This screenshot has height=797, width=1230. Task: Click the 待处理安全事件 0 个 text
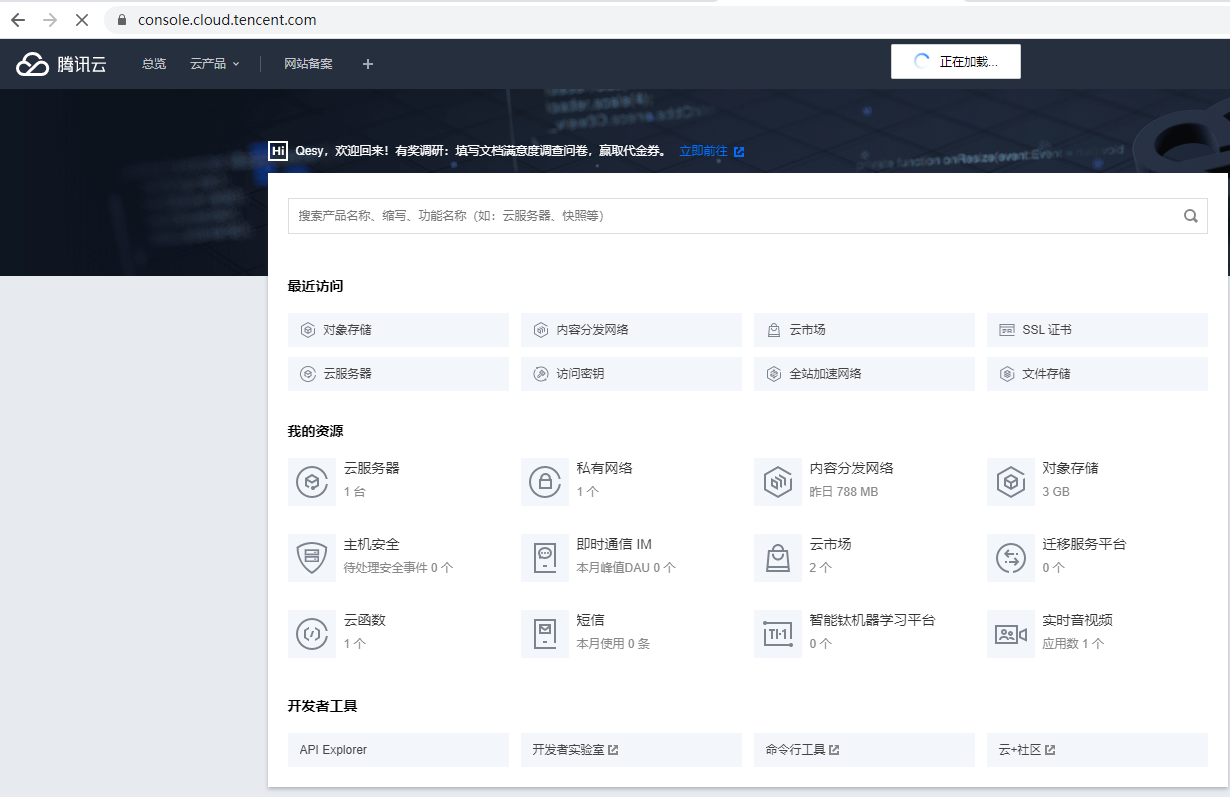point(399,568)
